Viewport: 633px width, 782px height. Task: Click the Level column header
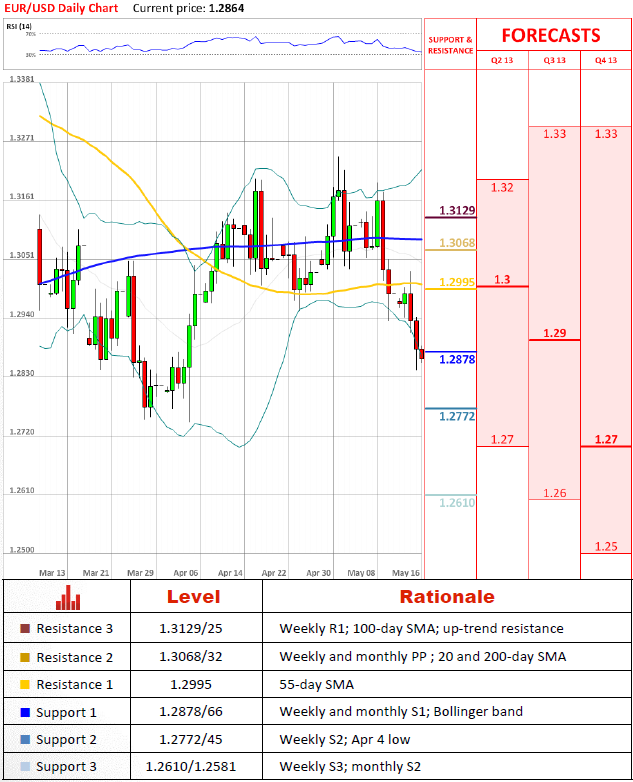click(x=194, y=597)
